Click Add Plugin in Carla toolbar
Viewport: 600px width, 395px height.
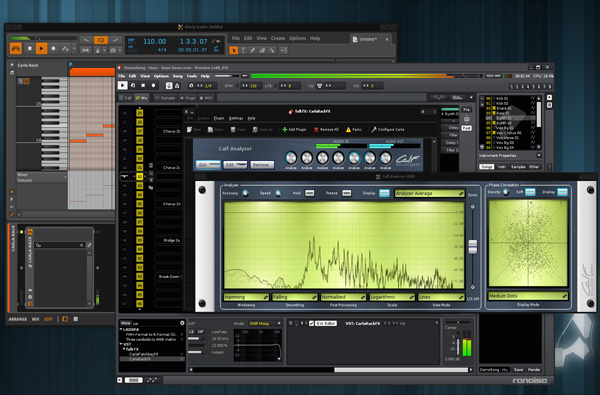coord(294,130)
